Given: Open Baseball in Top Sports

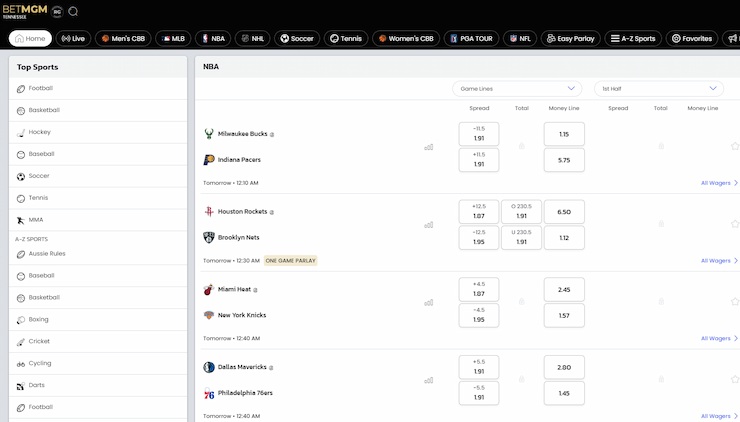Looking at the screenshot, I should [x=98, y=154].
